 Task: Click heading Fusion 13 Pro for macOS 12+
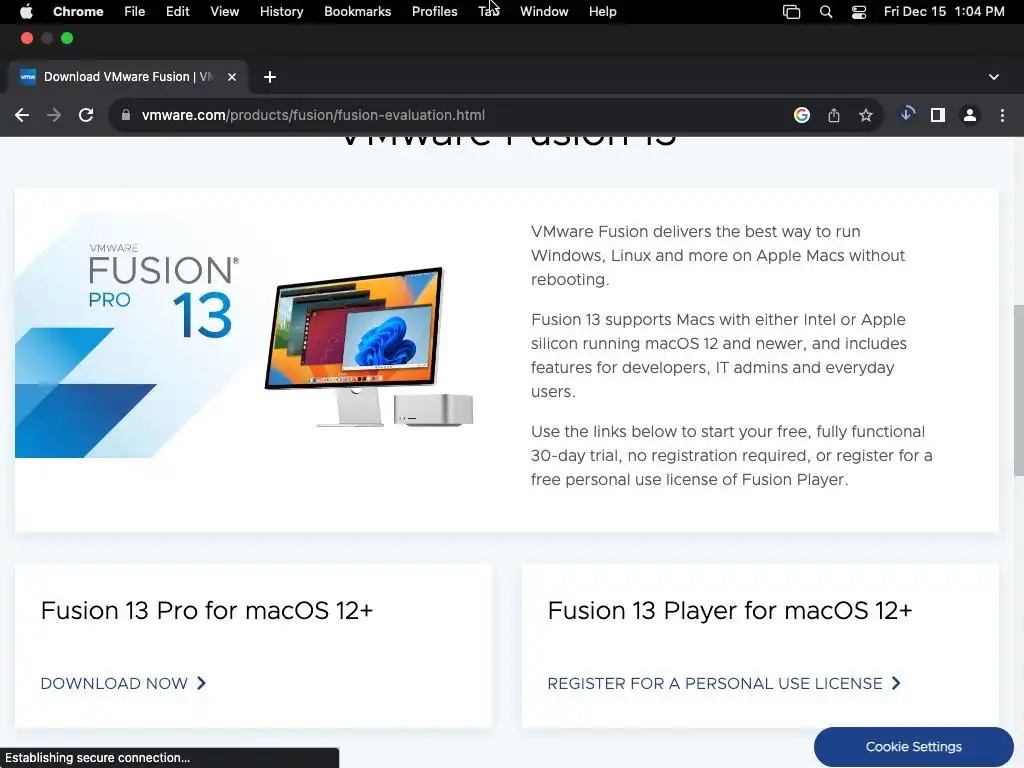[x=207, y=611]
